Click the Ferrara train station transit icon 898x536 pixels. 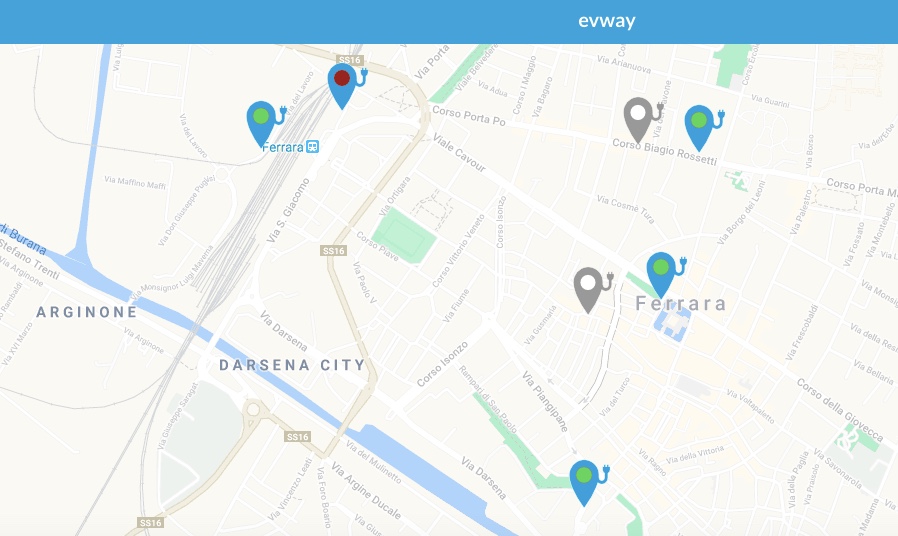(x=312, y=147)
